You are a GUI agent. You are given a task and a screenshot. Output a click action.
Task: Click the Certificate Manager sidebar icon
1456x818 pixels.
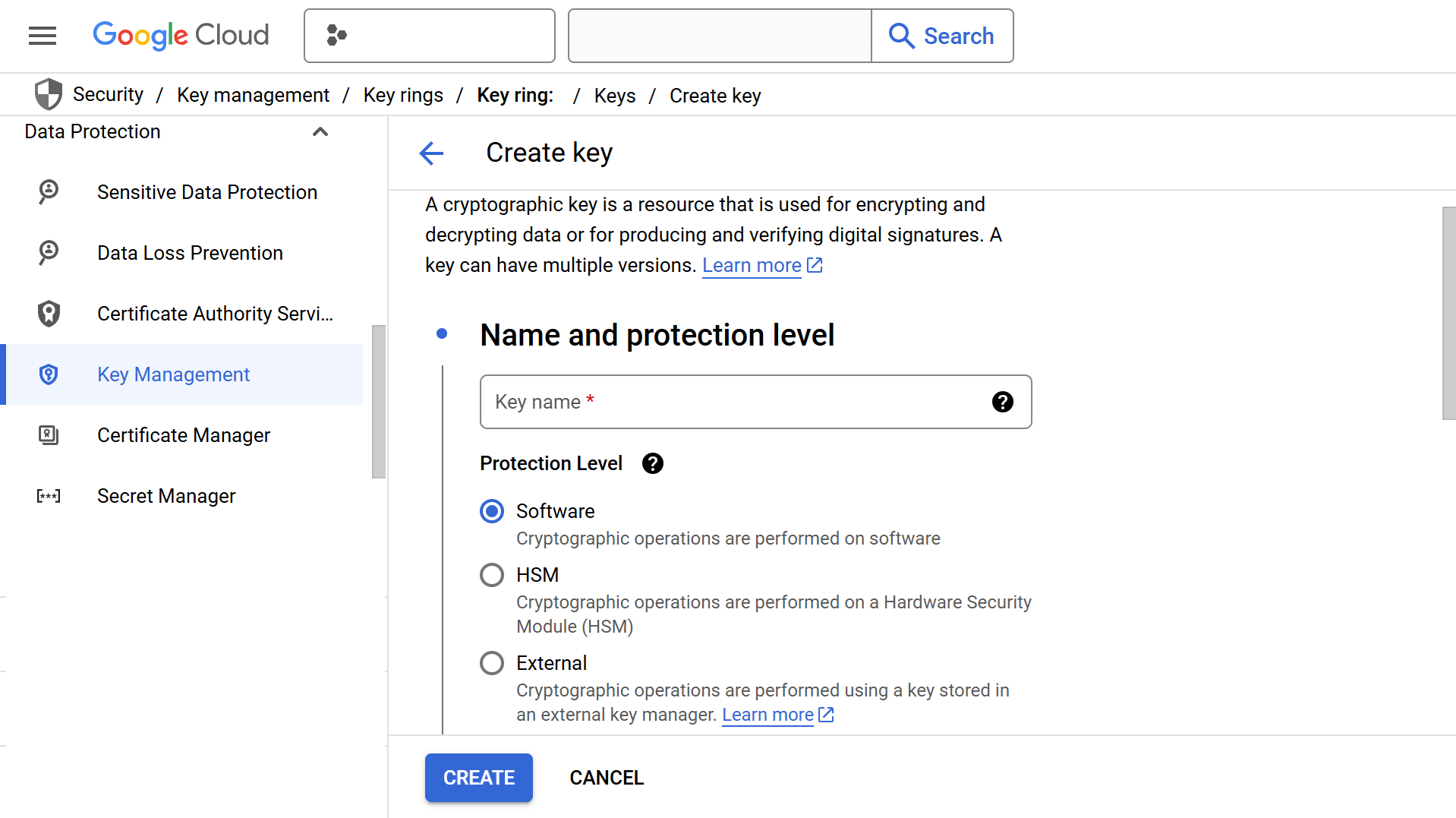click(49, 435)
